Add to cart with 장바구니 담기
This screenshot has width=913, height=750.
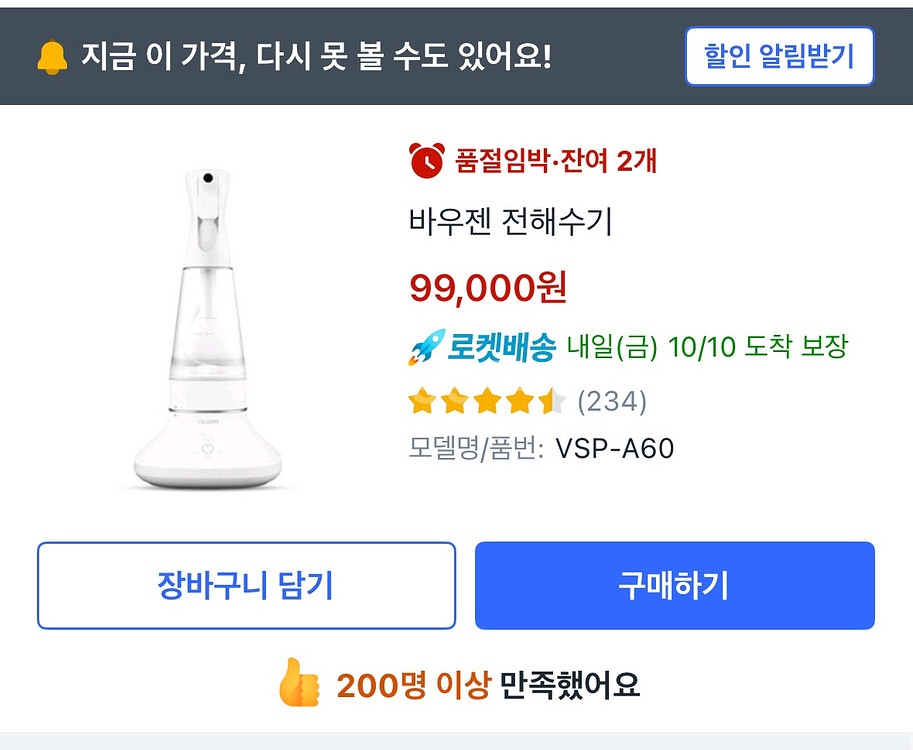(x=246, y=585)
